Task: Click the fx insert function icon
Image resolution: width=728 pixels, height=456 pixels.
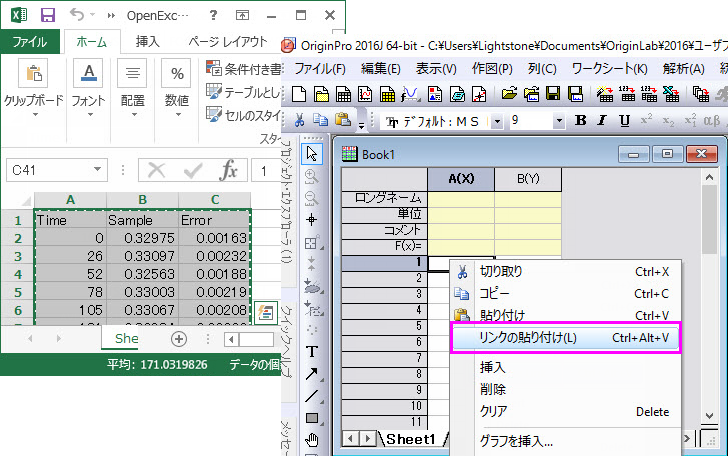Action: coord(228,170)
